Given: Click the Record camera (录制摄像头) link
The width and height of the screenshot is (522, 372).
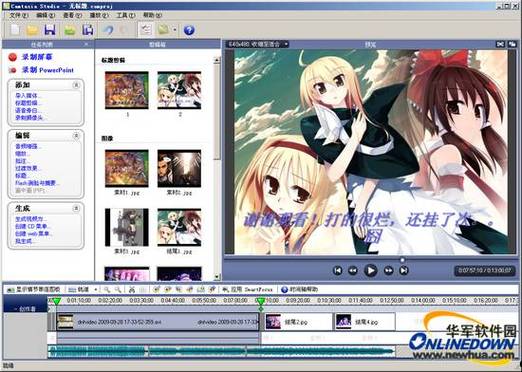Looking at the screenshot, I should pyautogui.click(x=30, y=117).
